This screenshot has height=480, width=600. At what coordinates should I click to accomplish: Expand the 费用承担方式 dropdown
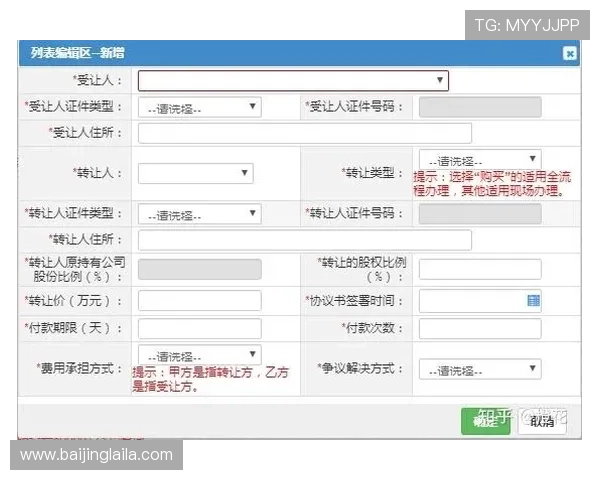point(199,355)
